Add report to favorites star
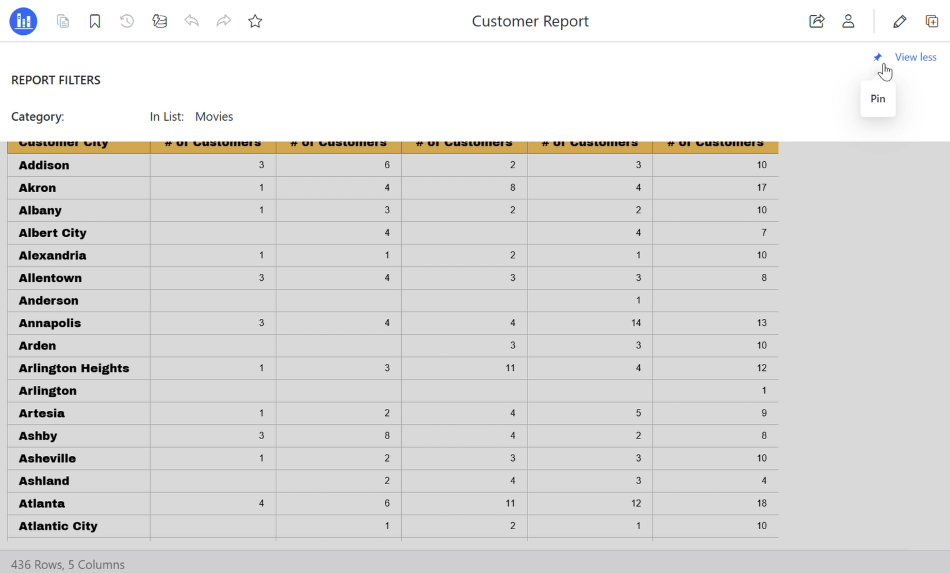This screenshot has height=573, width=950. click(255, 21)
